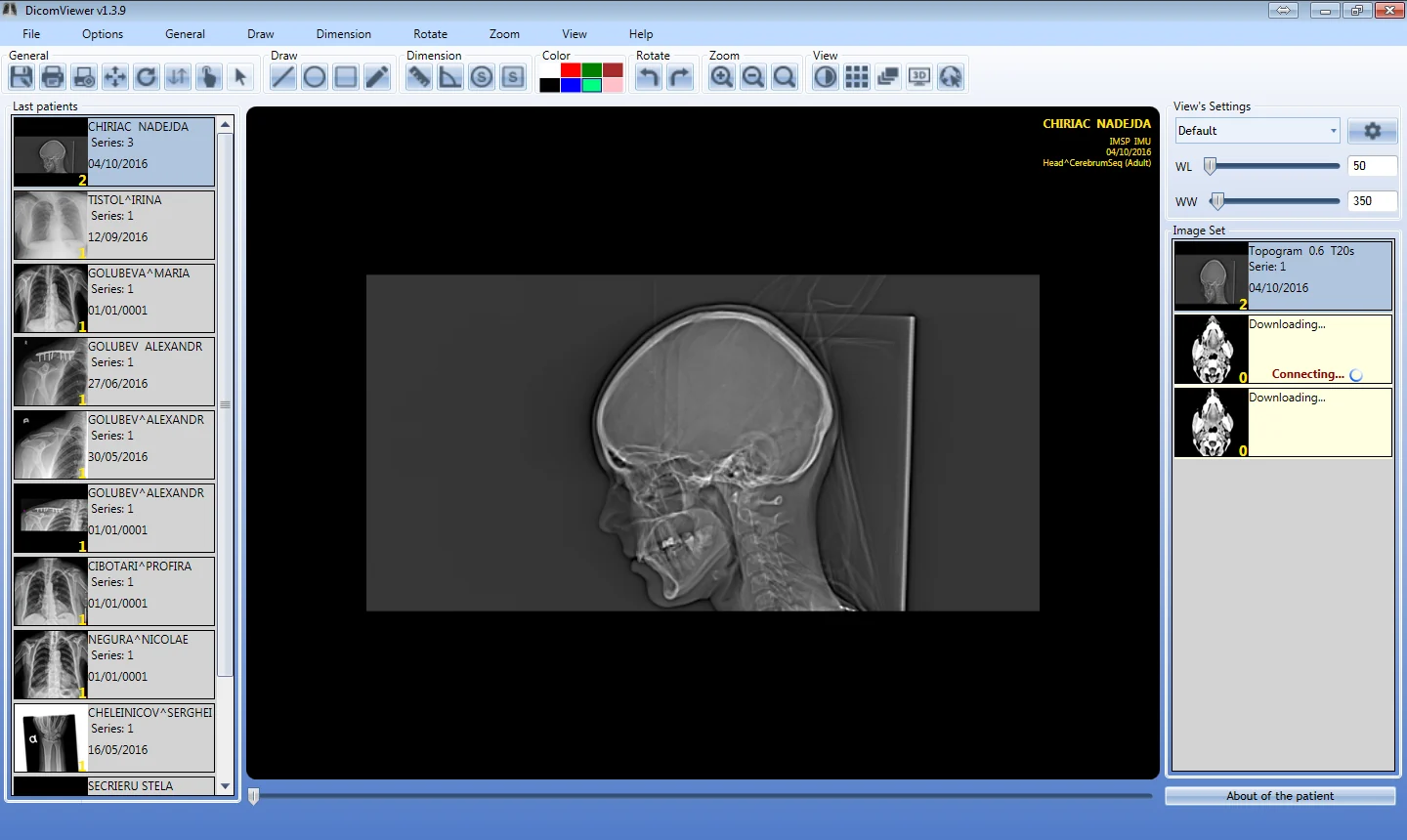The height and width of the screenshot is (840, 1407).
Task: Select patient TISTOL^IRINA thumbnail
Action: pyautogui.click(x=51, y=225)
